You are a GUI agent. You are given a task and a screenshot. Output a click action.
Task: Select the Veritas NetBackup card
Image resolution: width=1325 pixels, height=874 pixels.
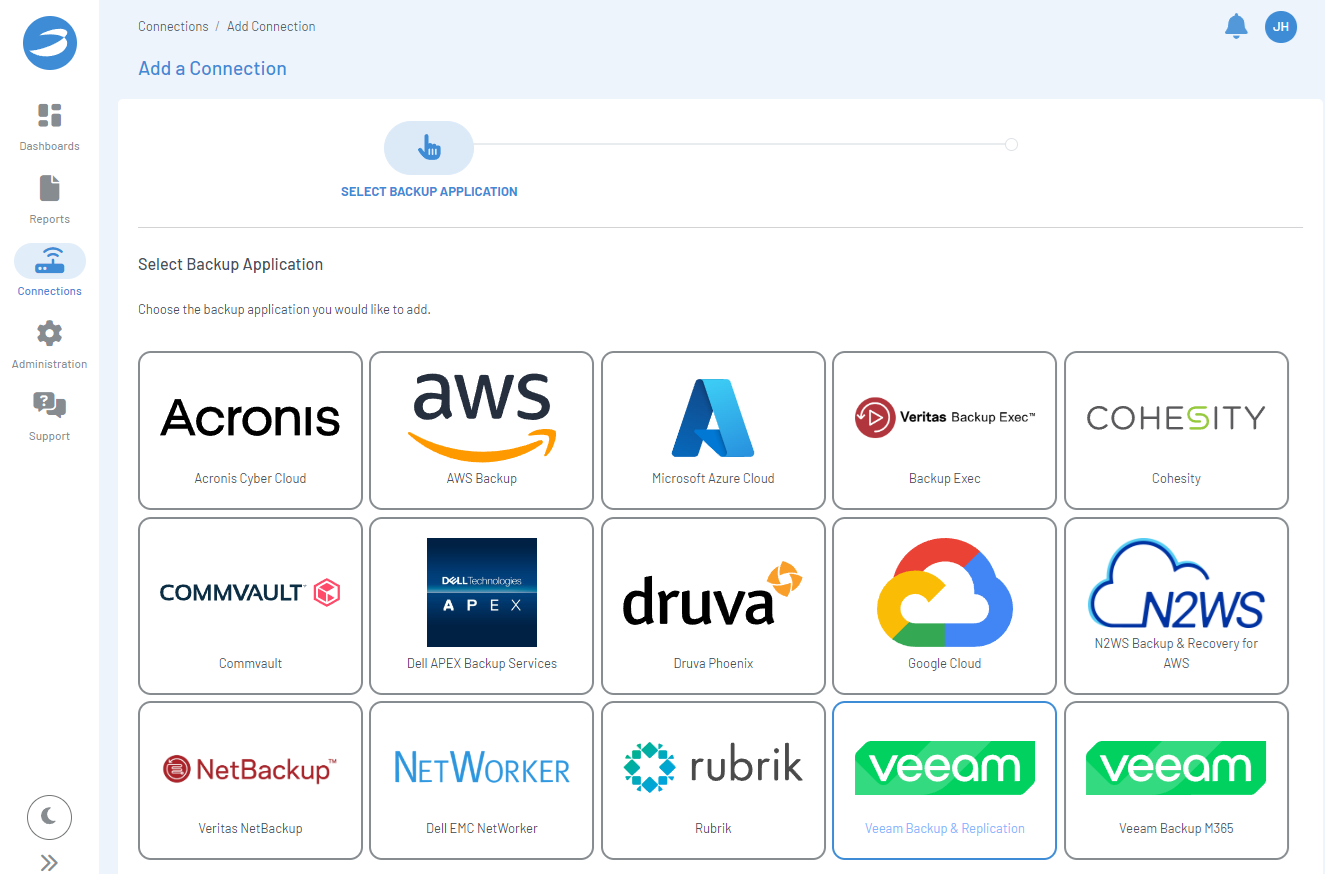[250, 780]
